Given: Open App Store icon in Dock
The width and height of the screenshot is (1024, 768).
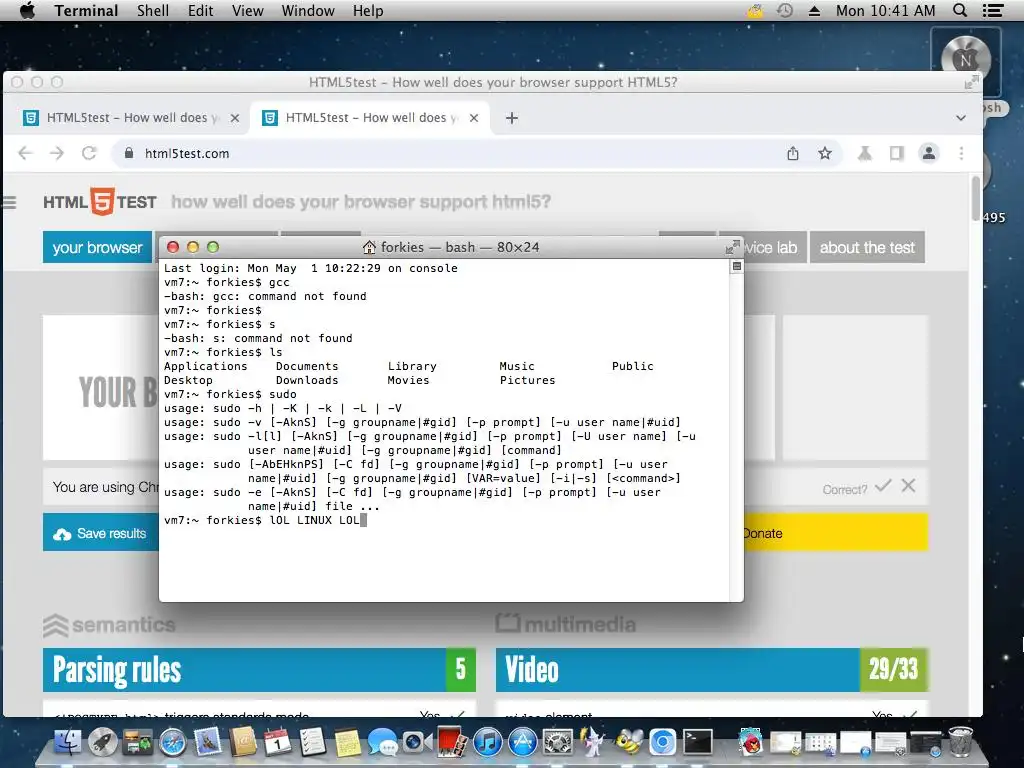Looking at the screenshot, I should point(523,742).
